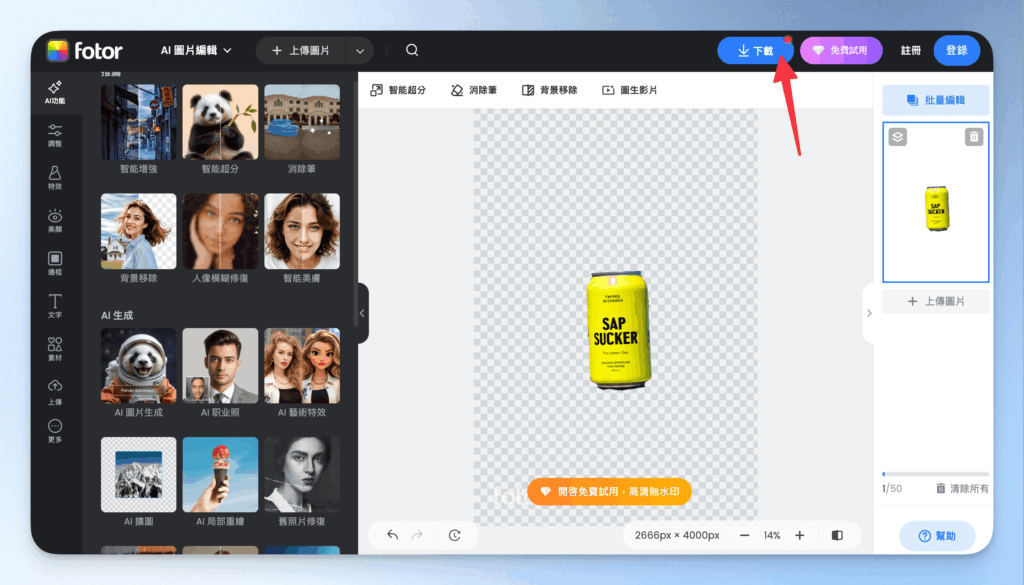The width and height of the screenshot is (1024, 585).
Task: Toggle the before/after compare view
Action: coord(837,535)
